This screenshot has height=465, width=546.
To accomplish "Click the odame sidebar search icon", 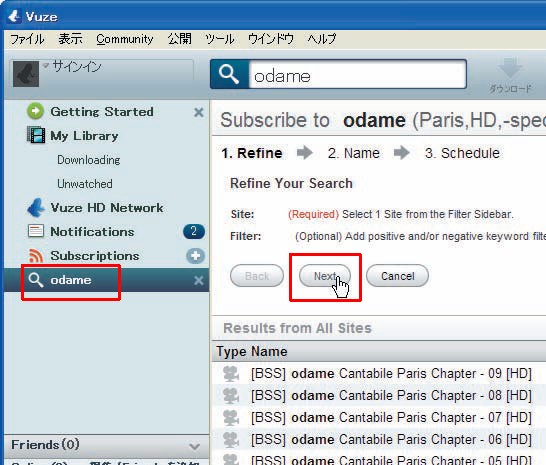I will (x=36, y=280).
